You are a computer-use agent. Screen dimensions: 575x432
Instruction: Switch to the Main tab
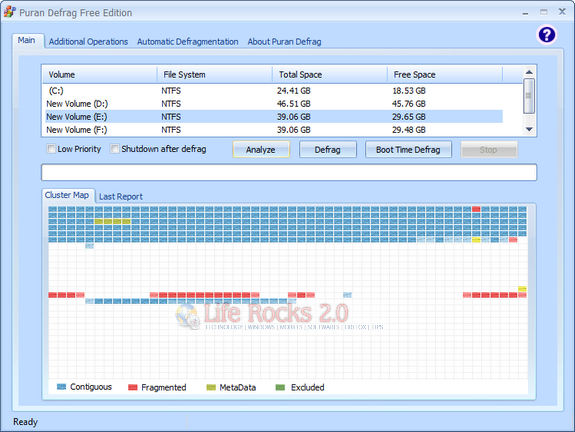27,40
